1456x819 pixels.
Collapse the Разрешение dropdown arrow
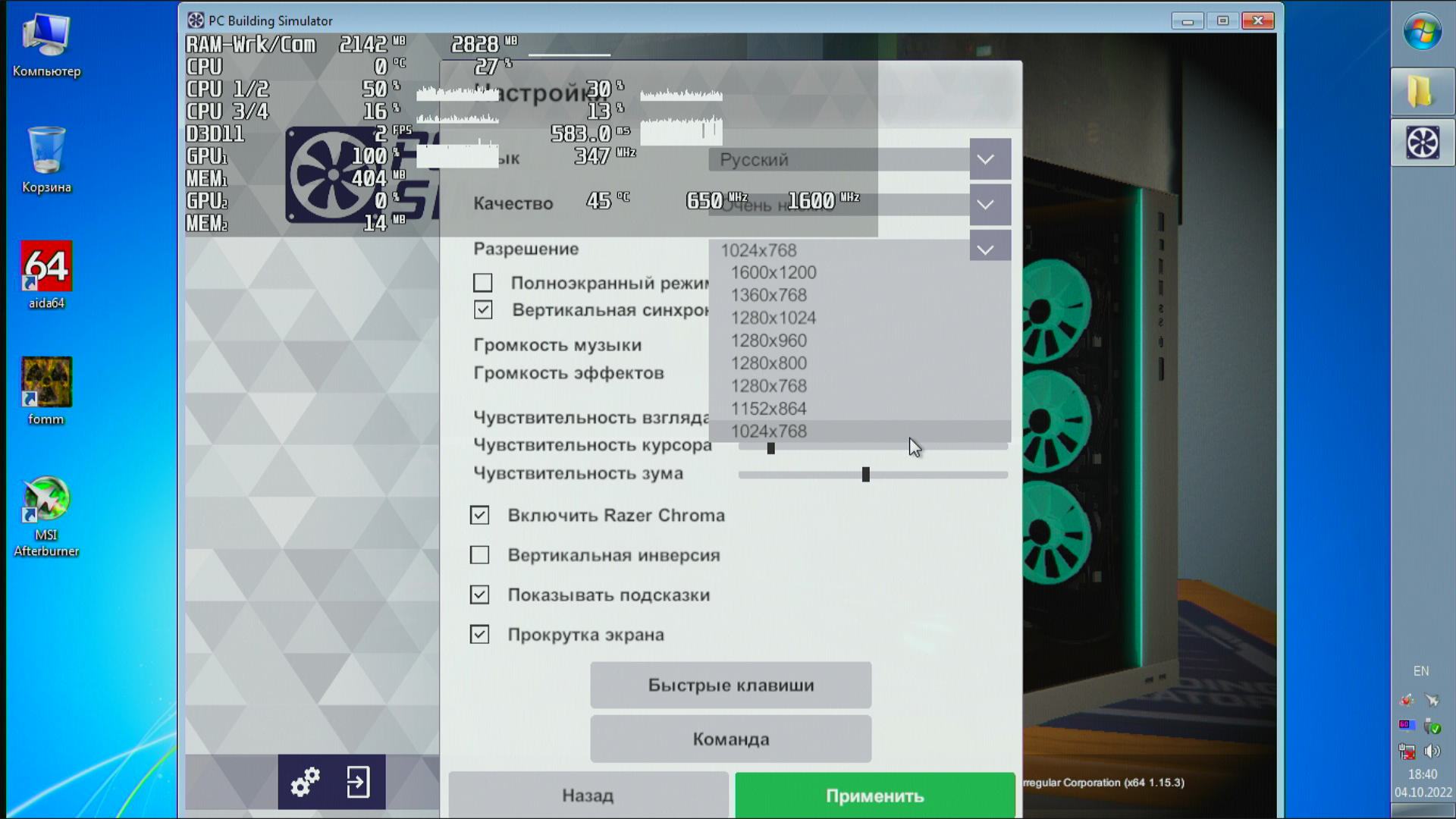(x=990, y=249)
